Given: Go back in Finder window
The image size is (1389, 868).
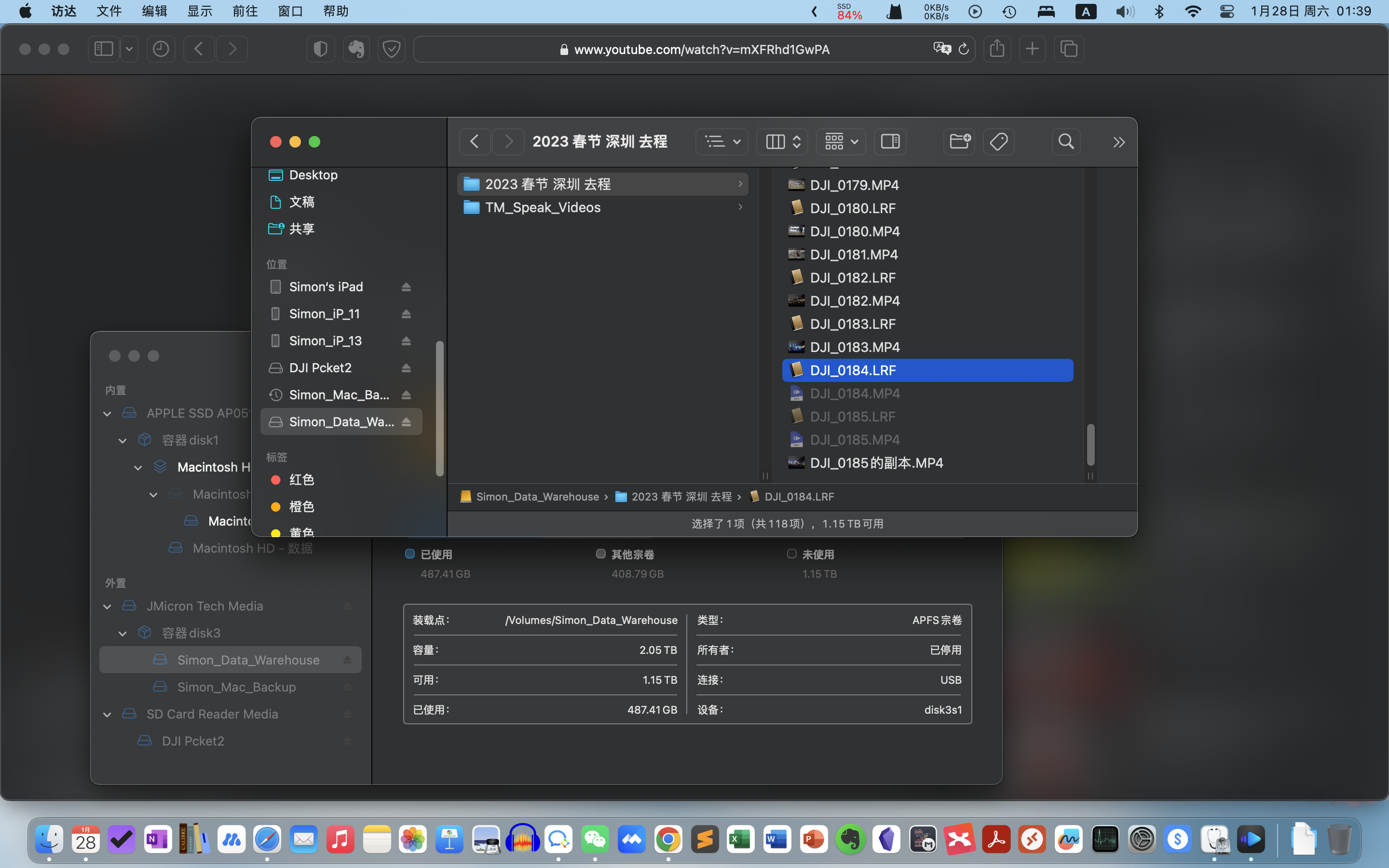Looking at the screenshot, I should [475, 141].
